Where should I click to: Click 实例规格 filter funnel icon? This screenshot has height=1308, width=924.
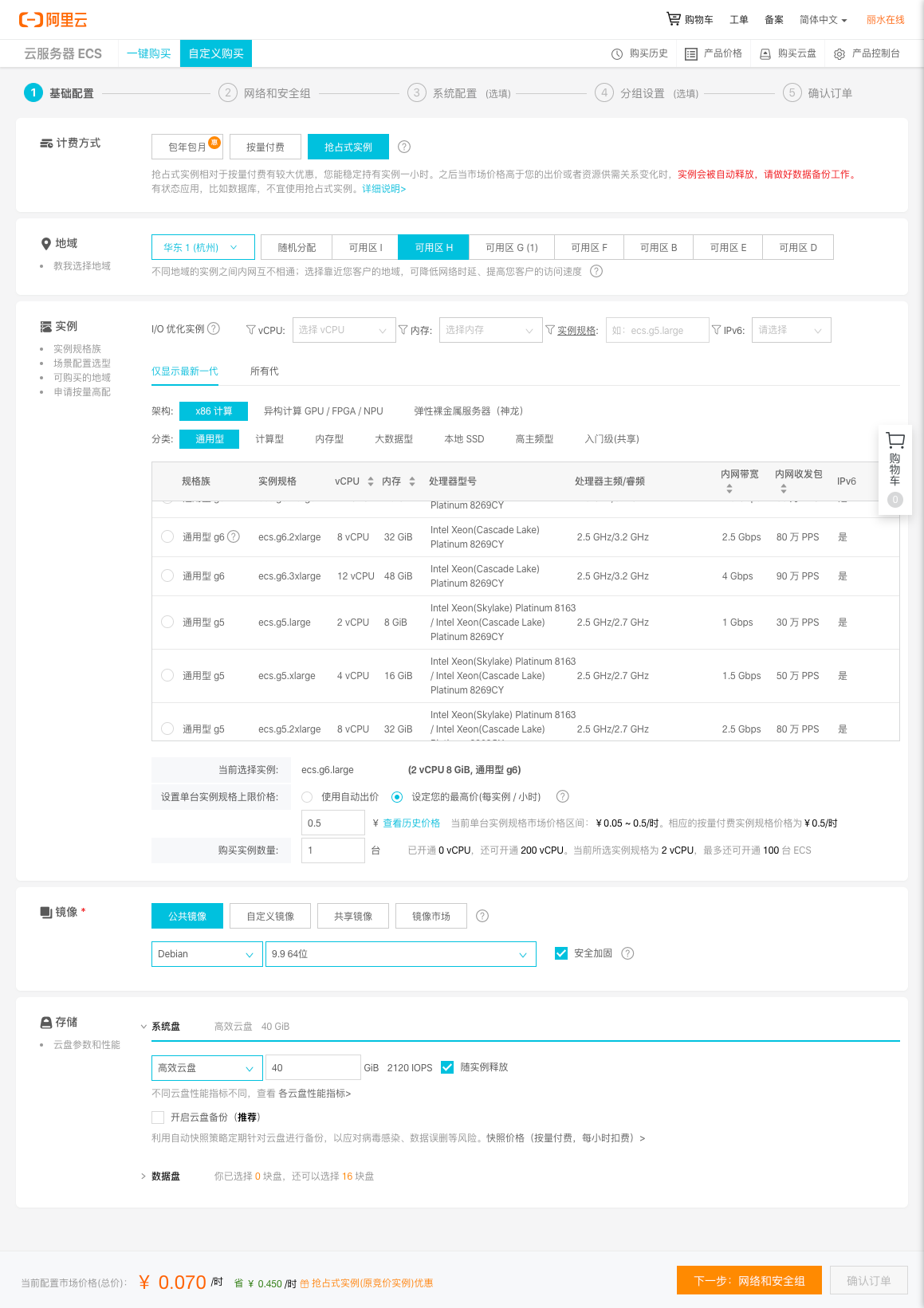tap(550, 329)
